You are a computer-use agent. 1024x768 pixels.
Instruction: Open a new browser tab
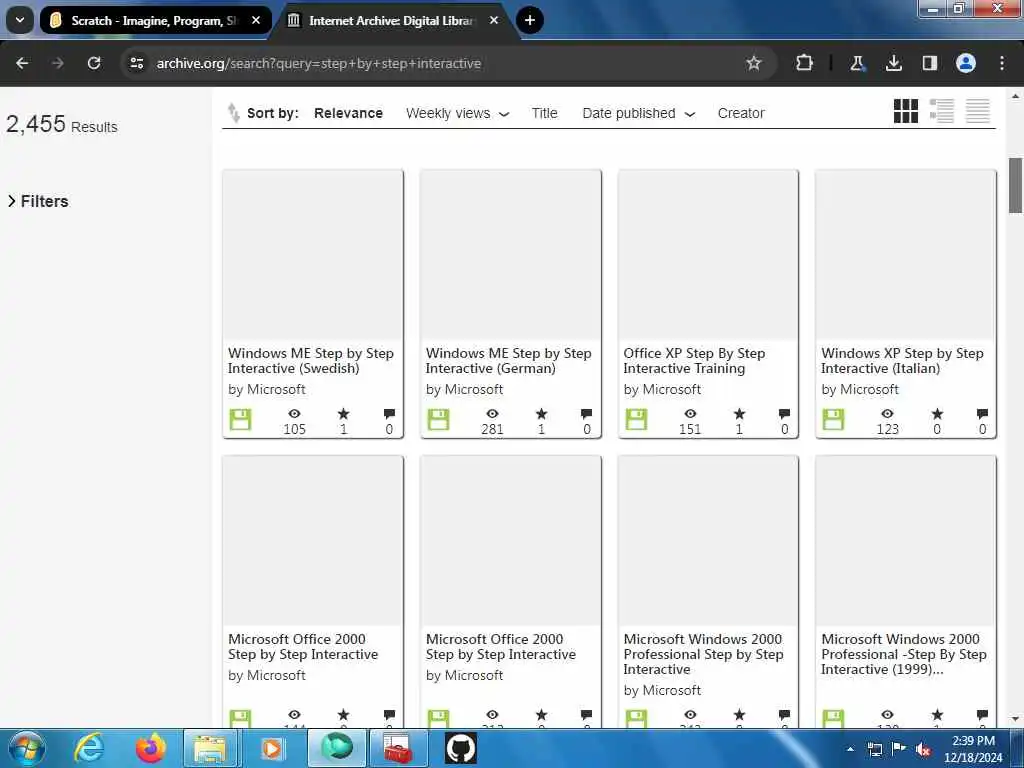click(x=530, y=20)
